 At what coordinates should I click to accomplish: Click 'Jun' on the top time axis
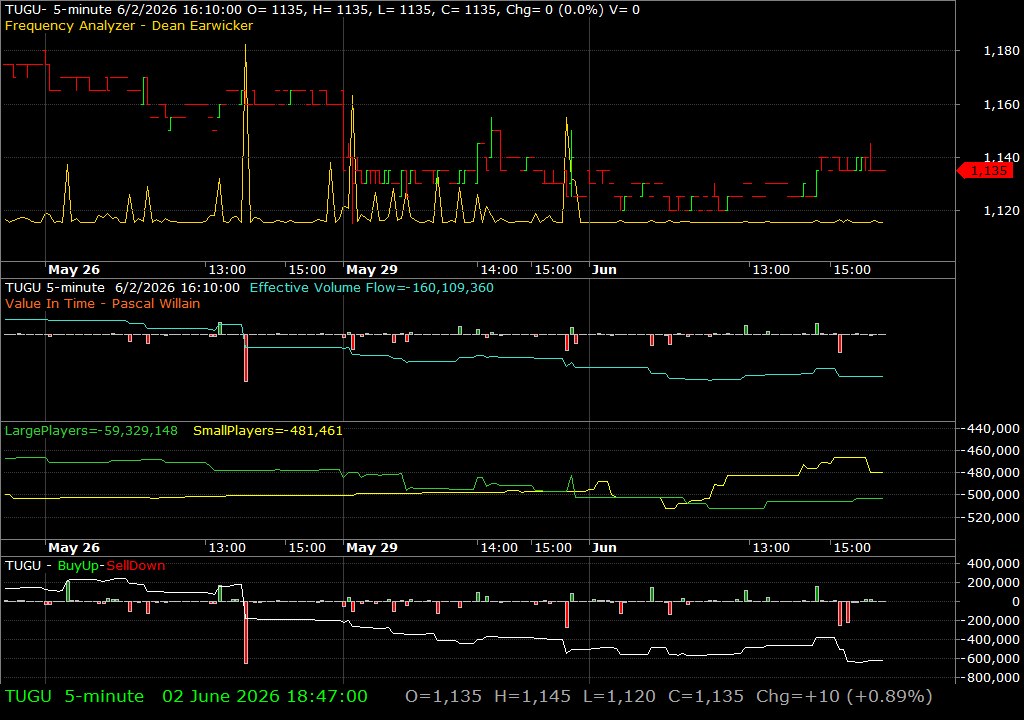point(604,270)
